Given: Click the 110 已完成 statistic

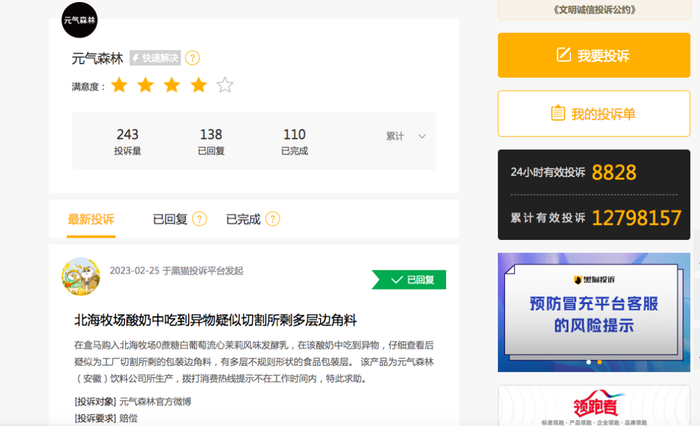Looking at the screenshot, I should click(x=294, y=141).
